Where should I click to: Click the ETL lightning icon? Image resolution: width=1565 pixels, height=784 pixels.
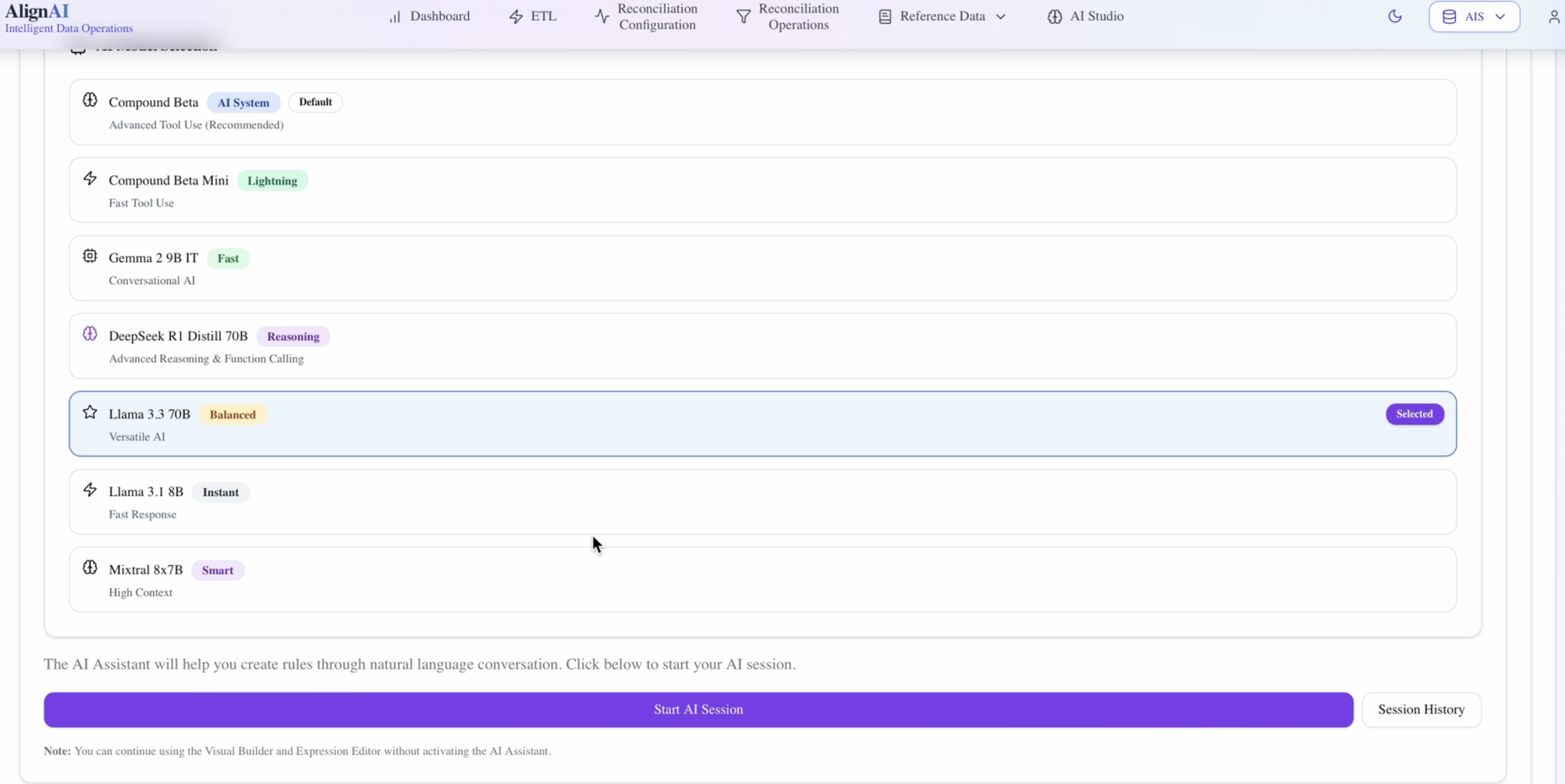click(517, 16)
